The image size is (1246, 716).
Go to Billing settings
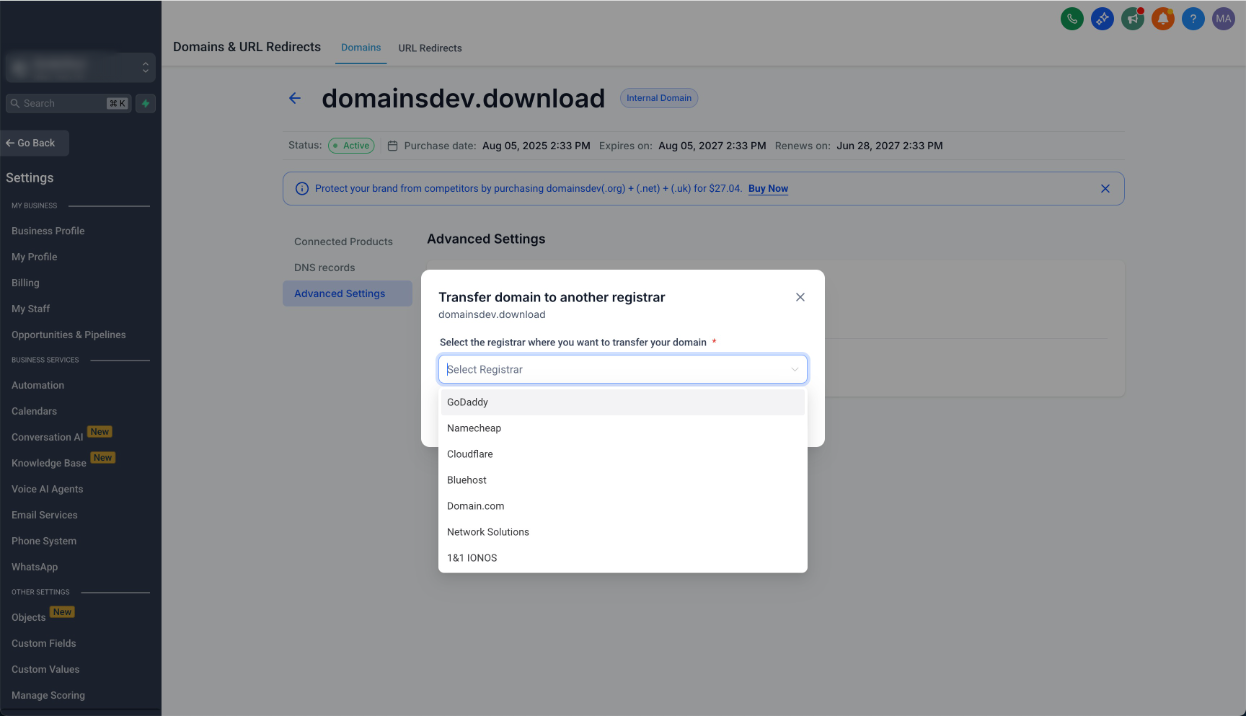tap(25, 283)
